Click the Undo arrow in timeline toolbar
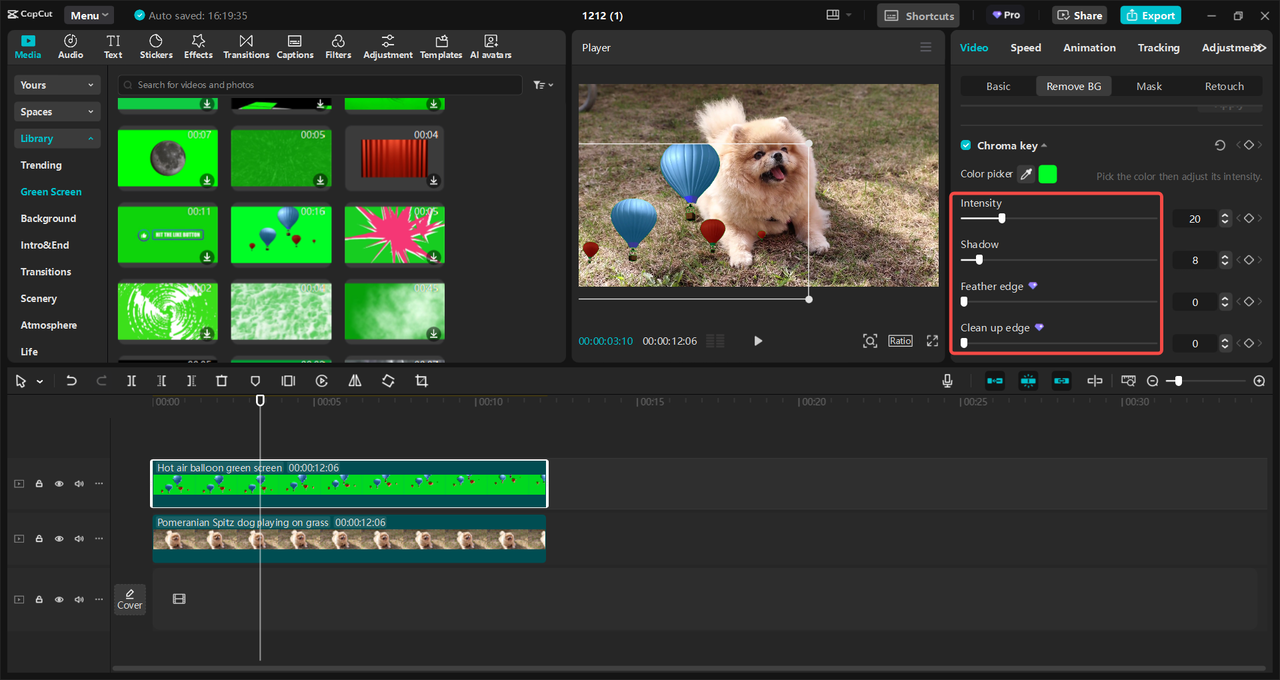The width and height of the screenshot is (1280, 680). [x=71, y=381]
